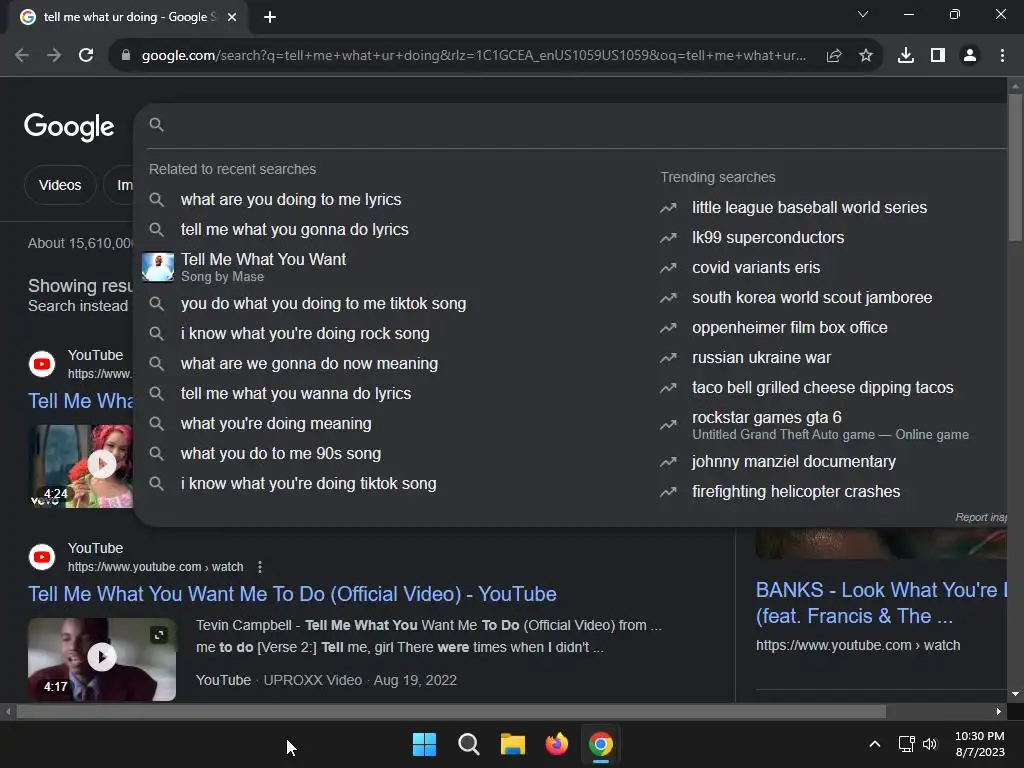Image resolution: width=1024 pixels, height=768 pixels.
Task: Open trending 'rockstar games gta 6'
Action: coord(830,425)
